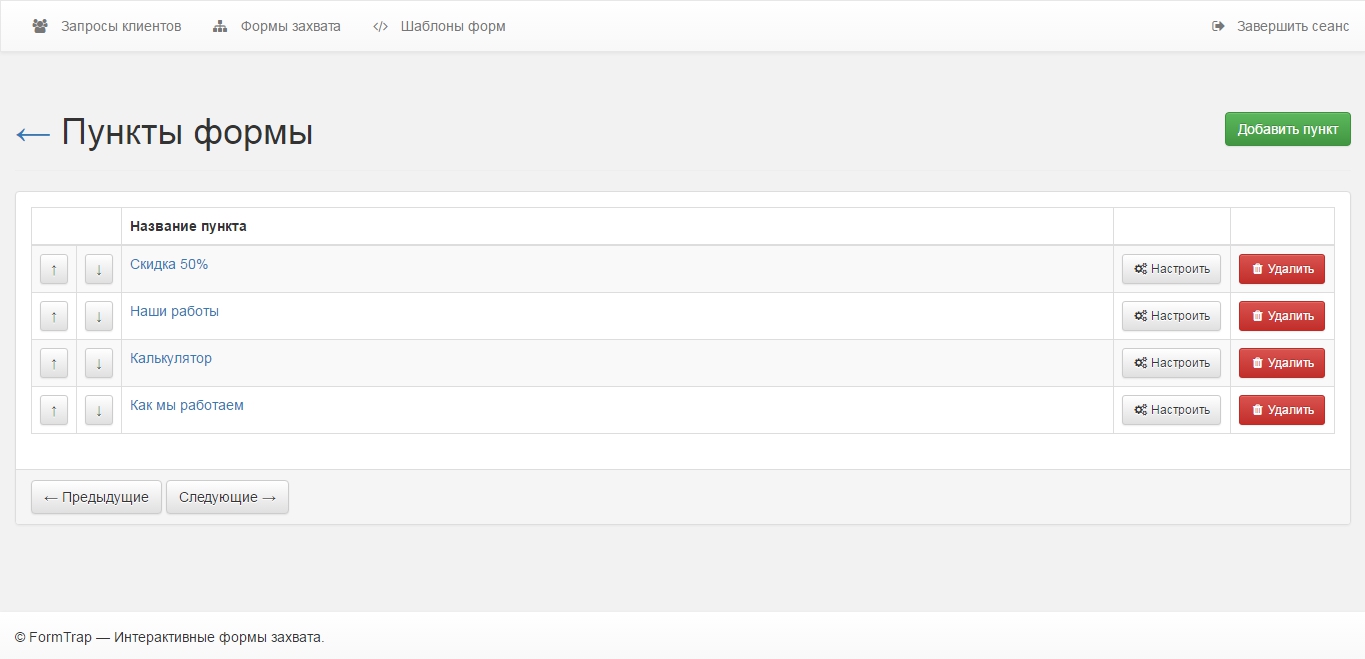Move Калькулятор item down
The height and width of the screenshot is (659, 1365).
pyautogui.click(x=99, y=363)
